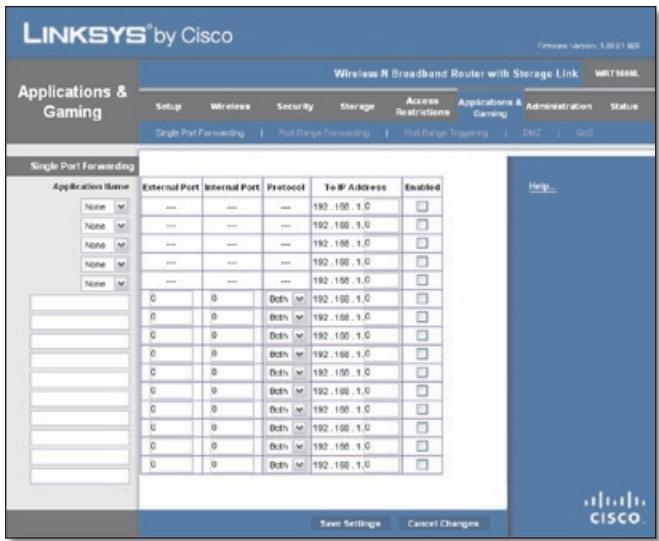Open the Help link
This screenshot has height=541, width=659.
click(x=543, y=187)
